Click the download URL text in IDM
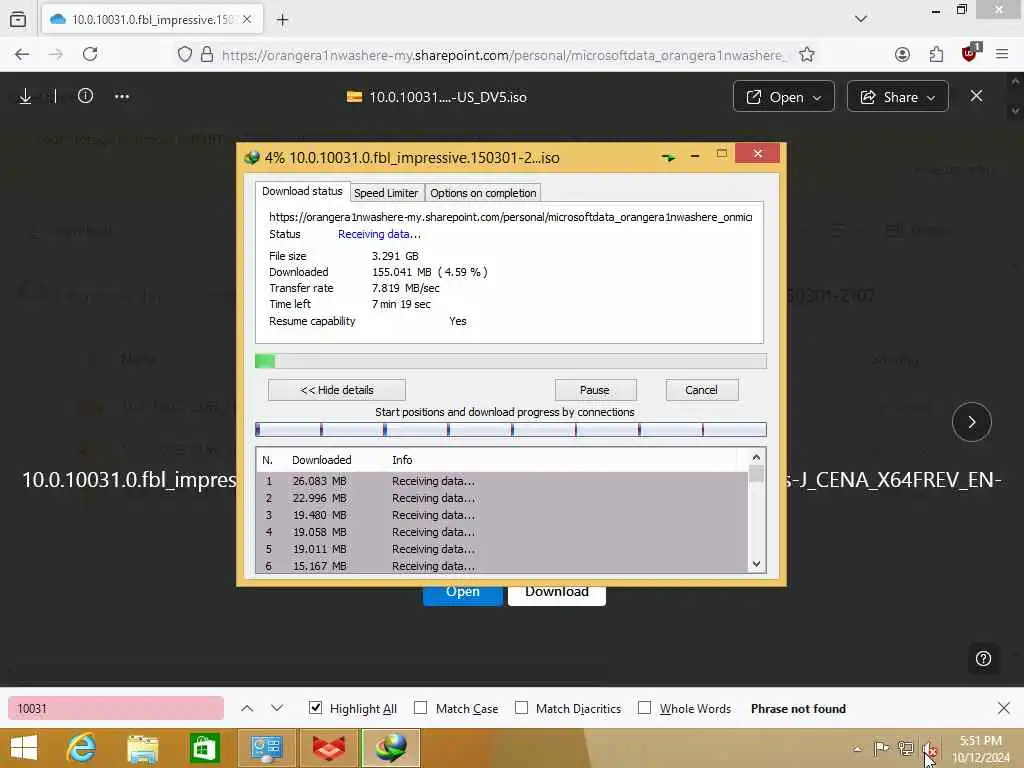The width and height of the screenshot is (1024, 768). pos(510,217)
